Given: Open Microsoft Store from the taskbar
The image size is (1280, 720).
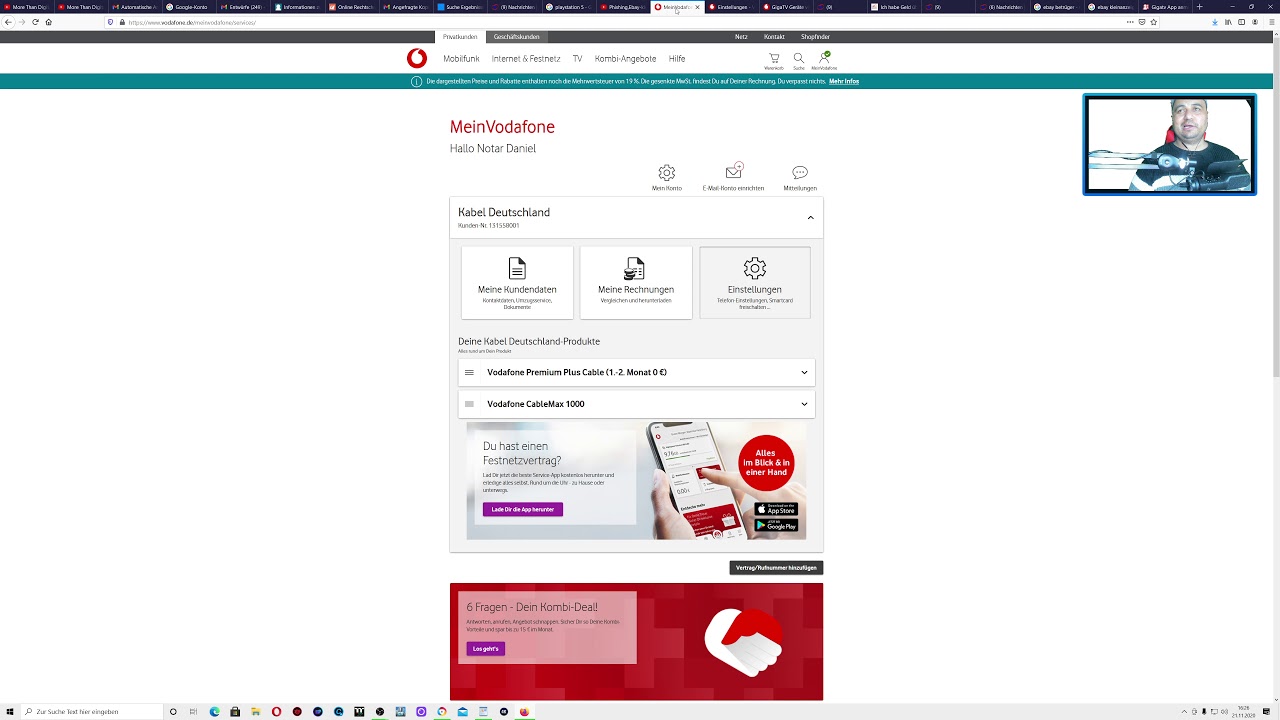Looking at the screenshot, I should (235, 712).
